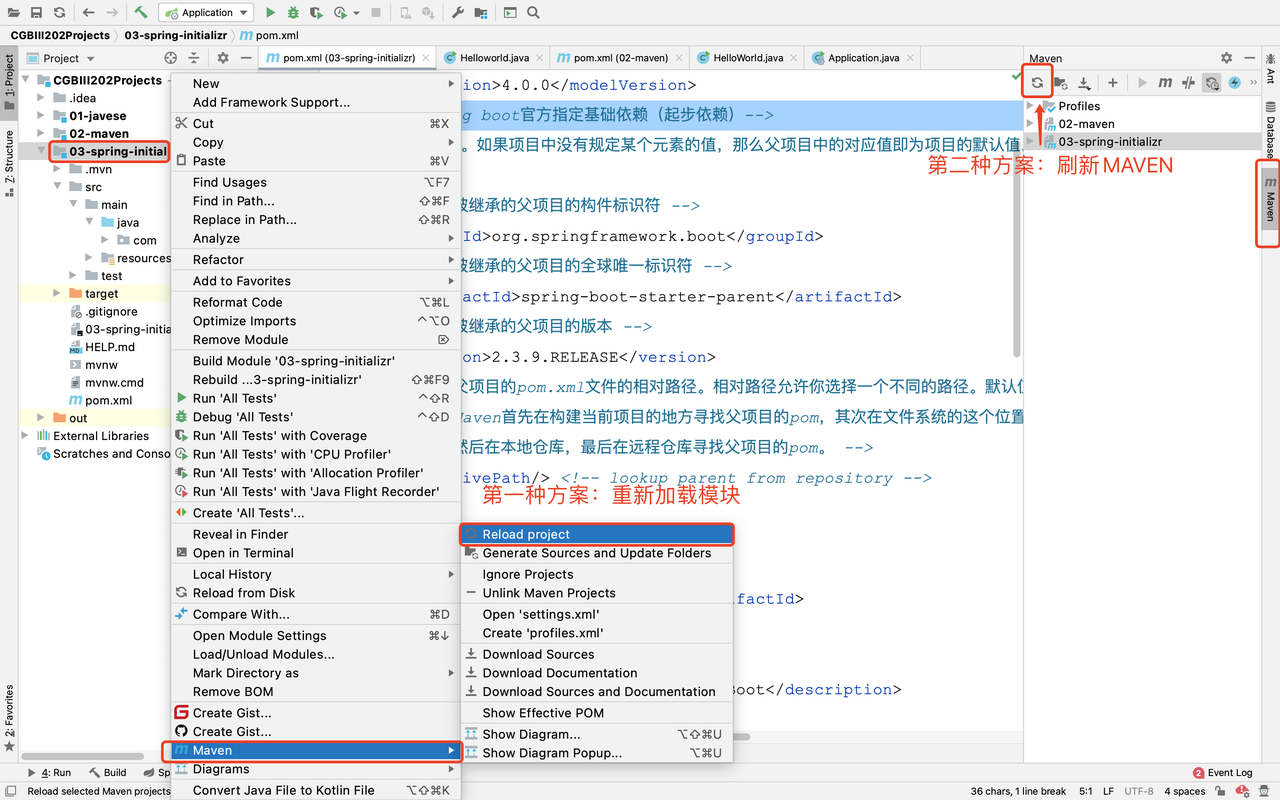
Task: Switch to the HelloWorld.java editor tab
Action: click(x=748, y=58)
